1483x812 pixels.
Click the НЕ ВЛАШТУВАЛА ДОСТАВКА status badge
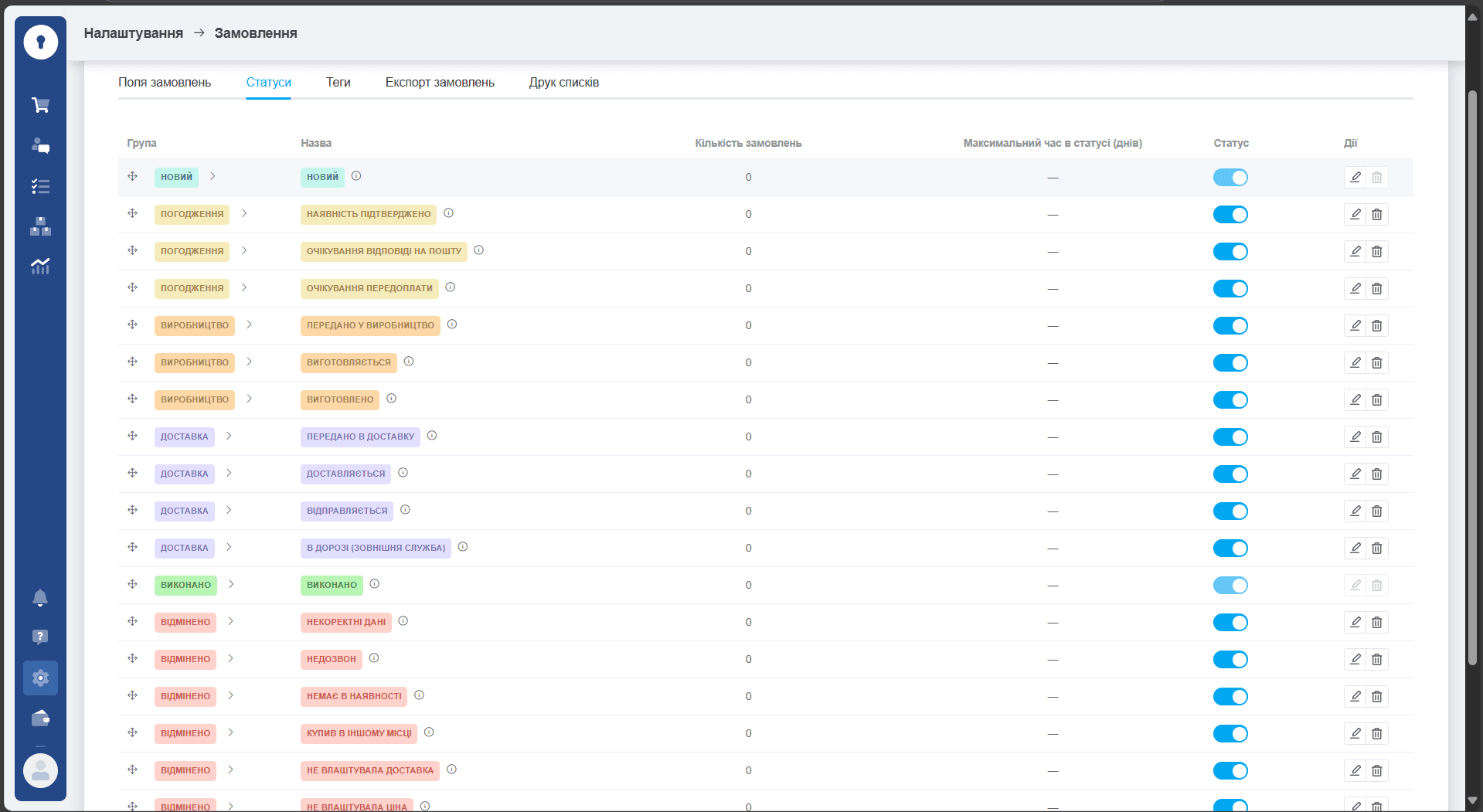tap(370, 770)
